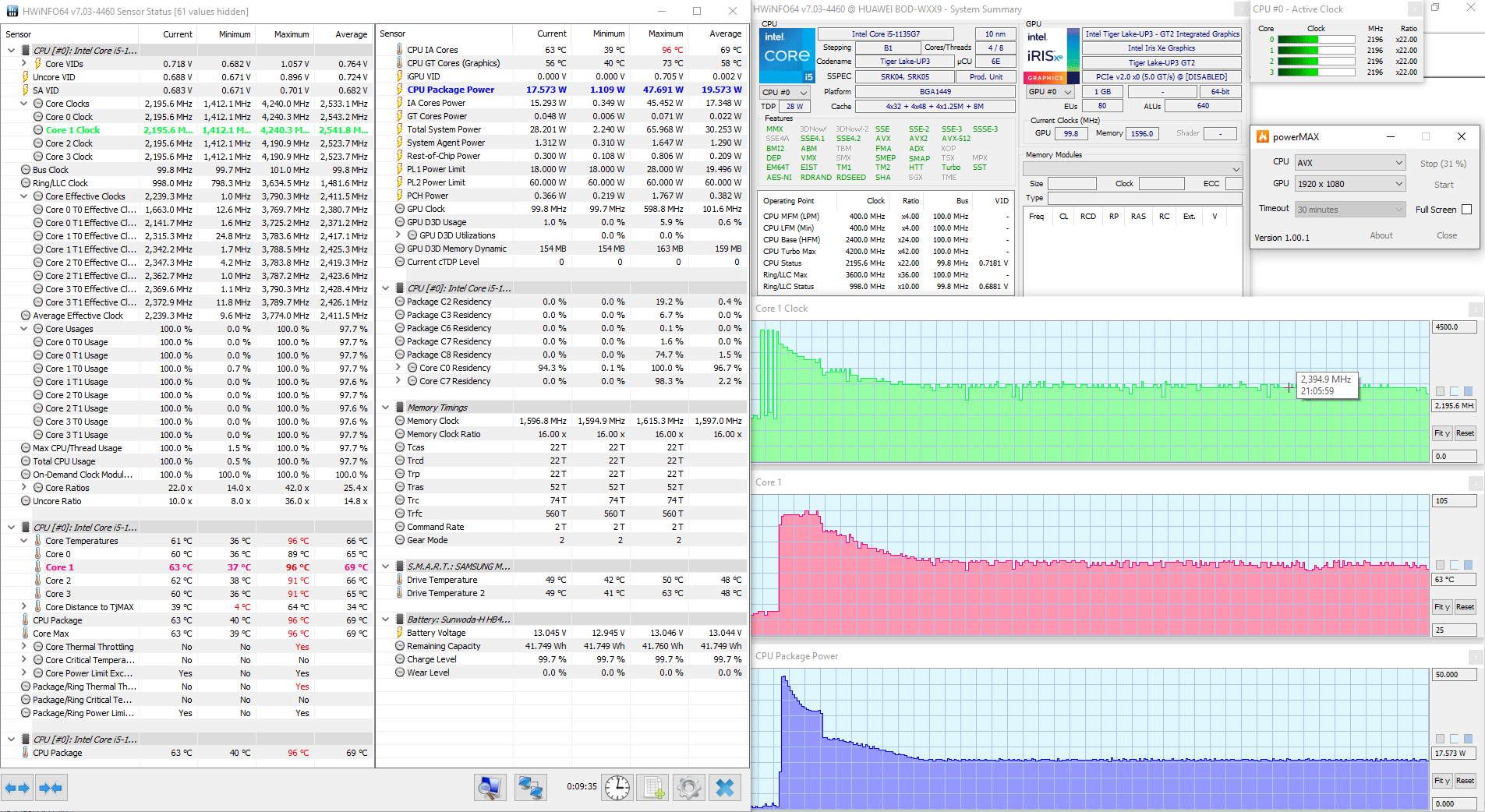Open the GPU #0 selector dropdown
Screen dimensions: 1485x812
(1050, 92)
